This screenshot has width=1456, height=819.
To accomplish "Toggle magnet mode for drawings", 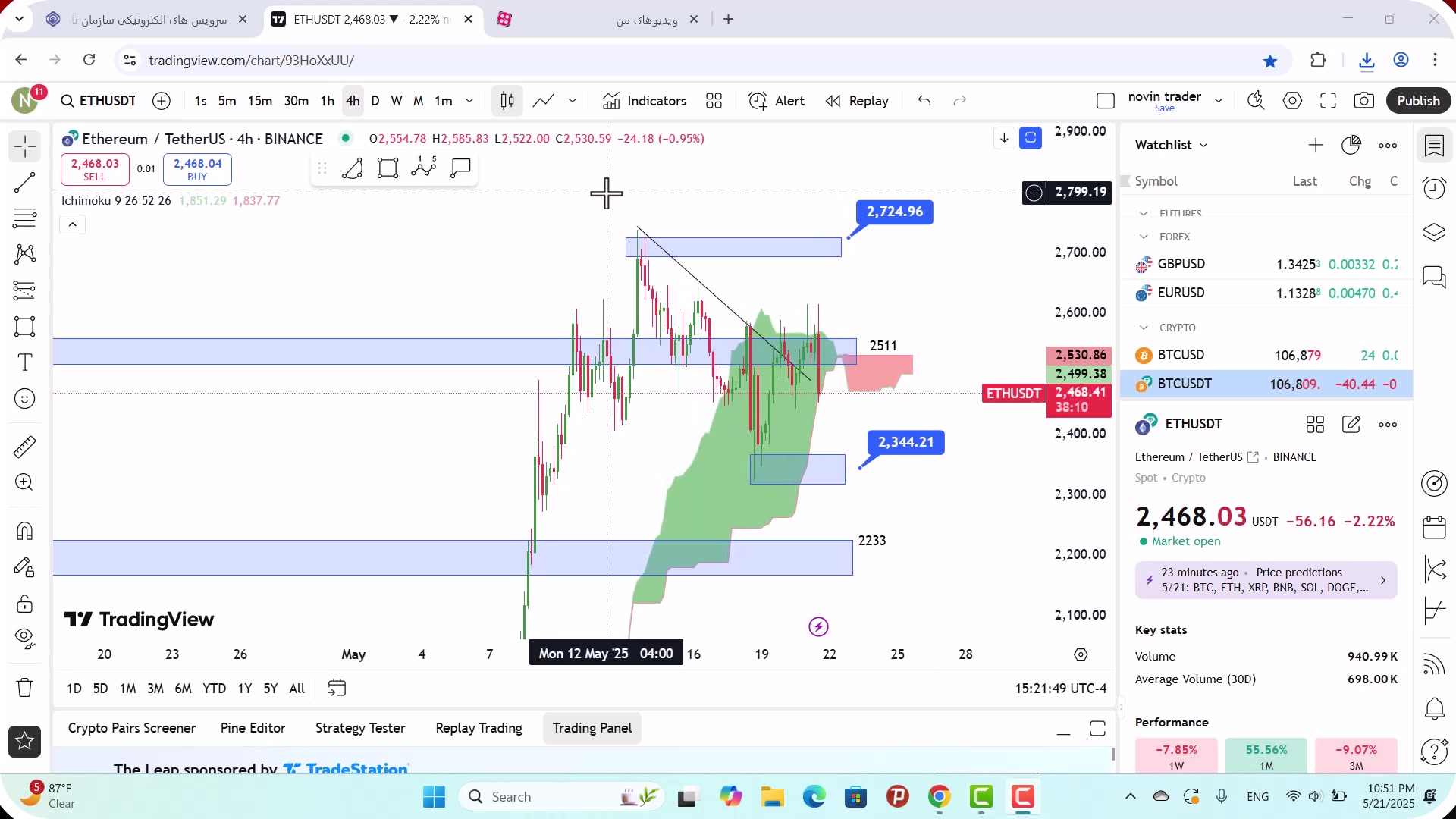I will coord(25,531).
